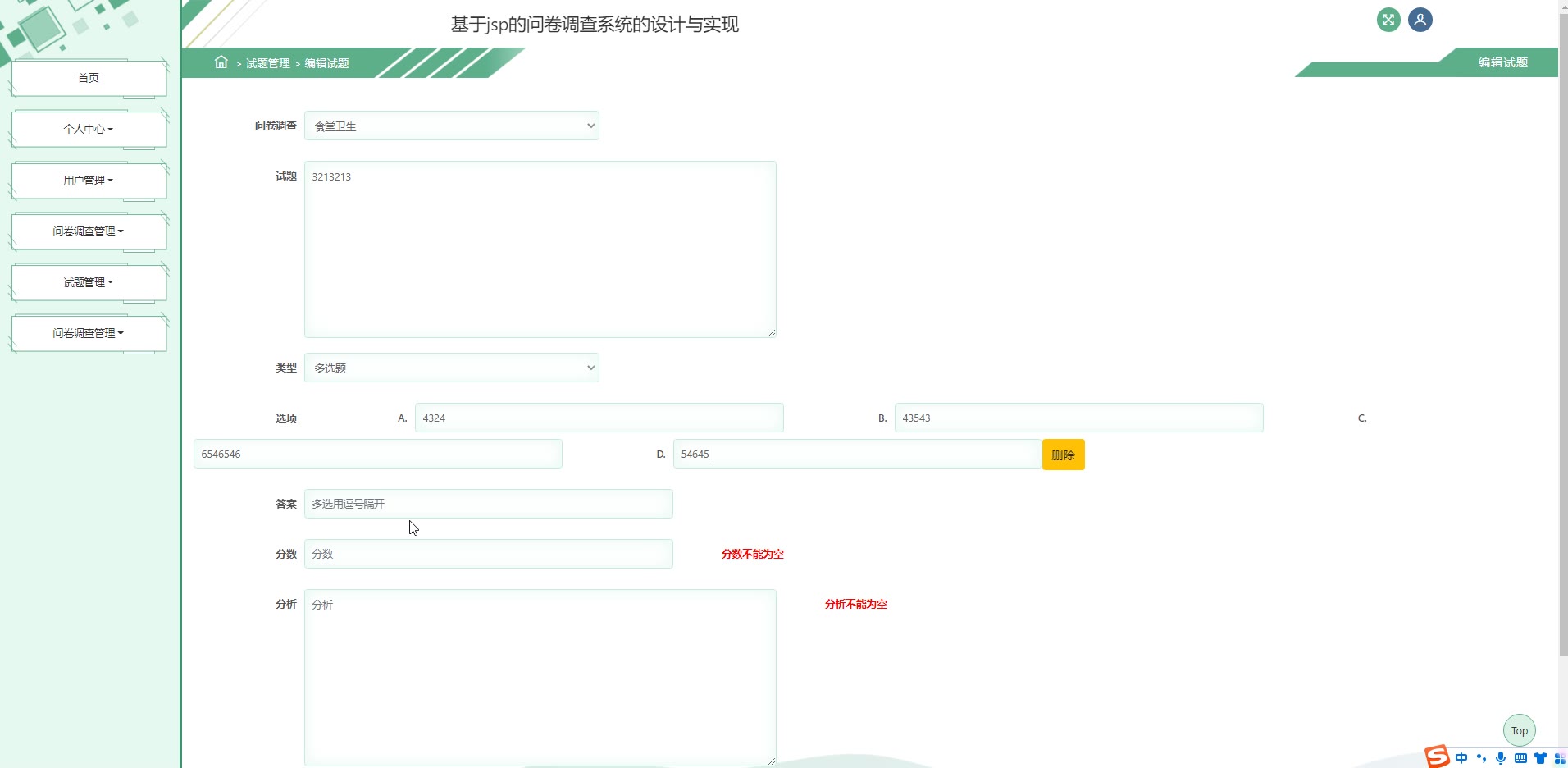The height and width of the screenshot is (768, 1568).
Task: Click the 分析 textarea
Action: [x=540, y=678]
